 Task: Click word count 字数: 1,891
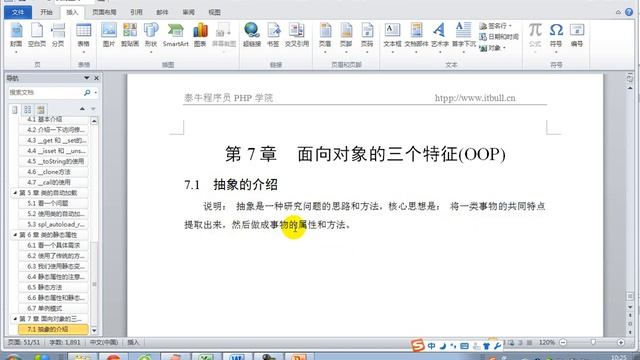[64, 342]
